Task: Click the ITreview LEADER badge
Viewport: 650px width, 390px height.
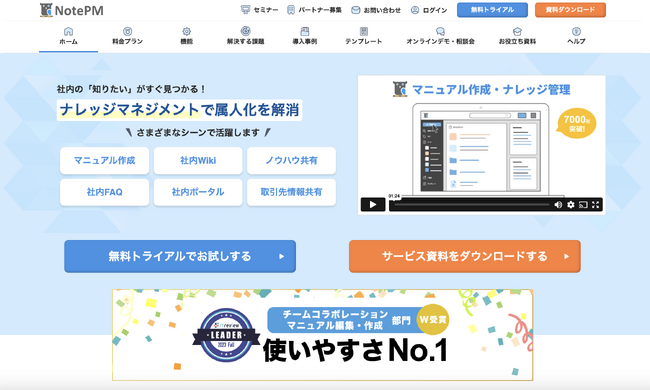Action: 226,335
